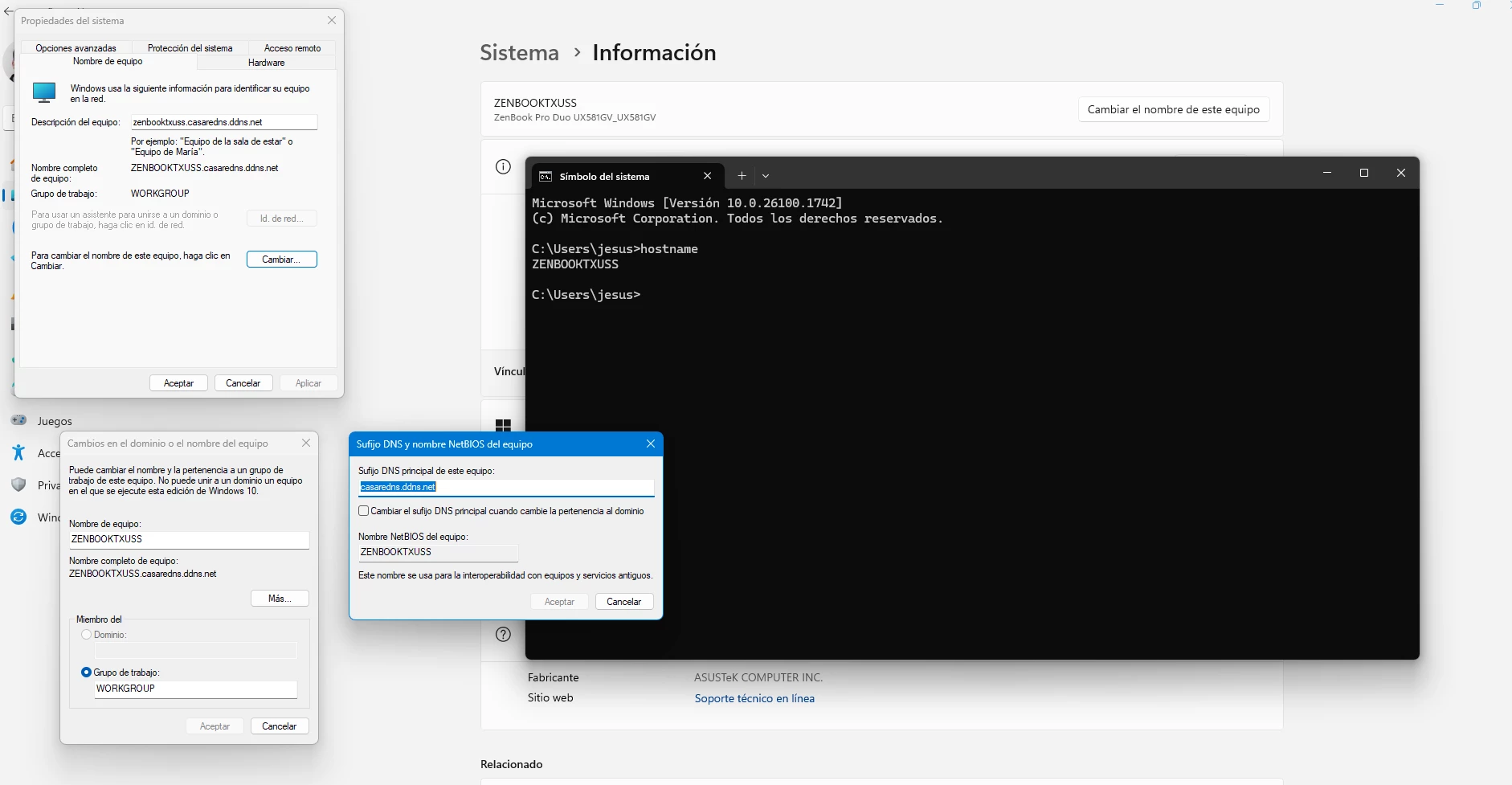Click the Nombre NetBIOS del equipo field

tap(438, 552)
